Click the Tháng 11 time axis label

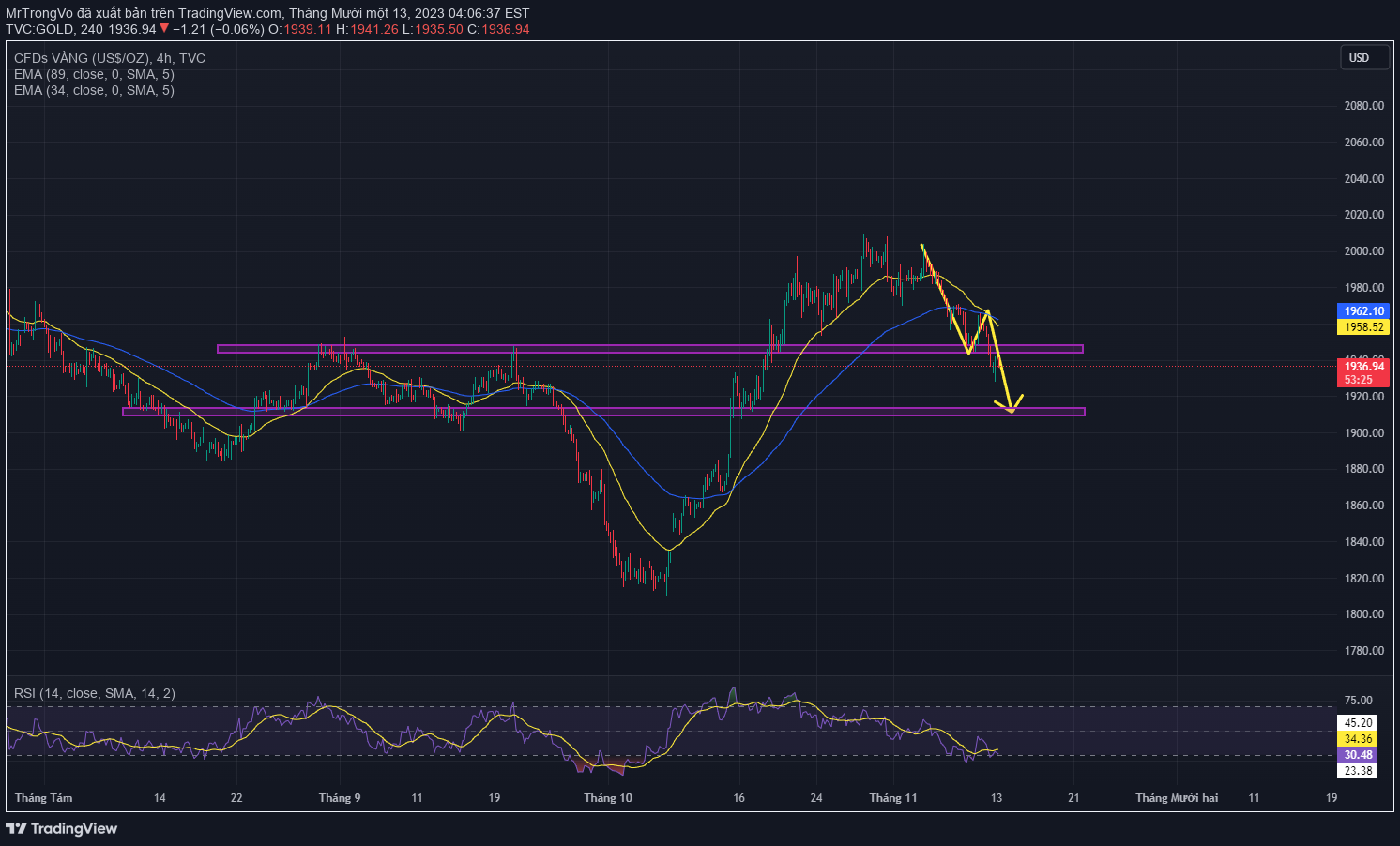tap(893, 798)
